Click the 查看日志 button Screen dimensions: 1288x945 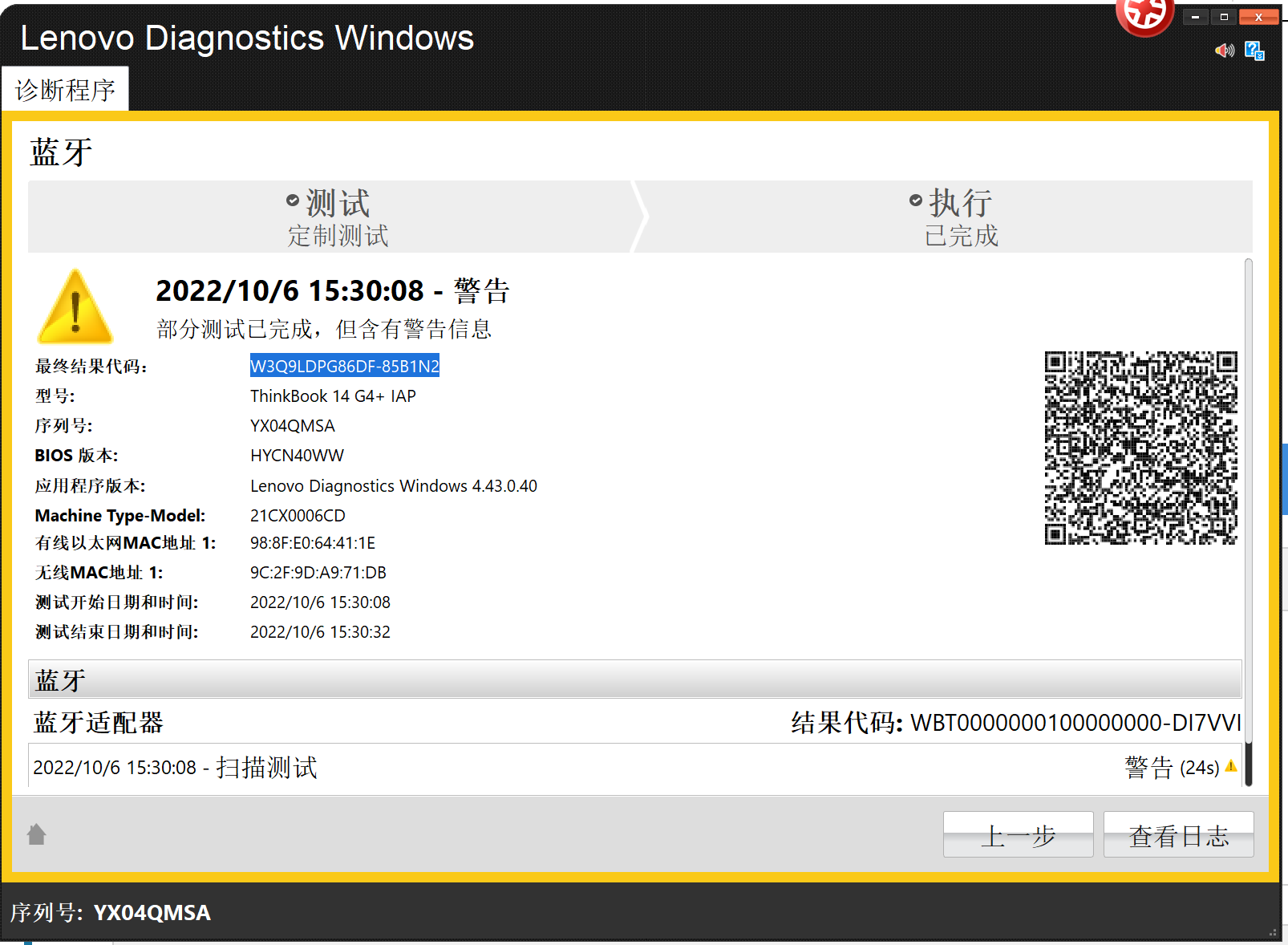[x=1178, y=834]
